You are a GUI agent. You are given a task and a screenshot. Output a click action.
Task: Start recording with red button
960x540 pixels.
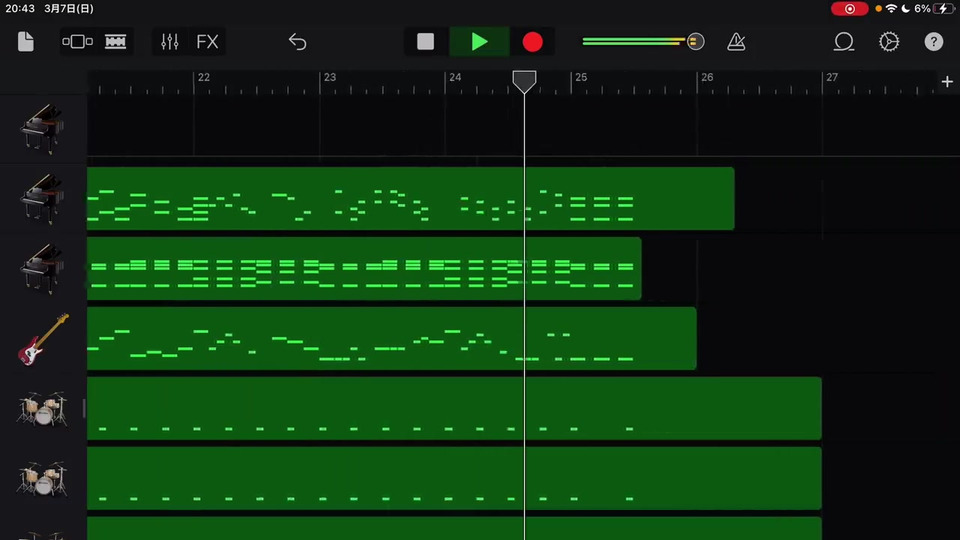[x=533, y=42]
